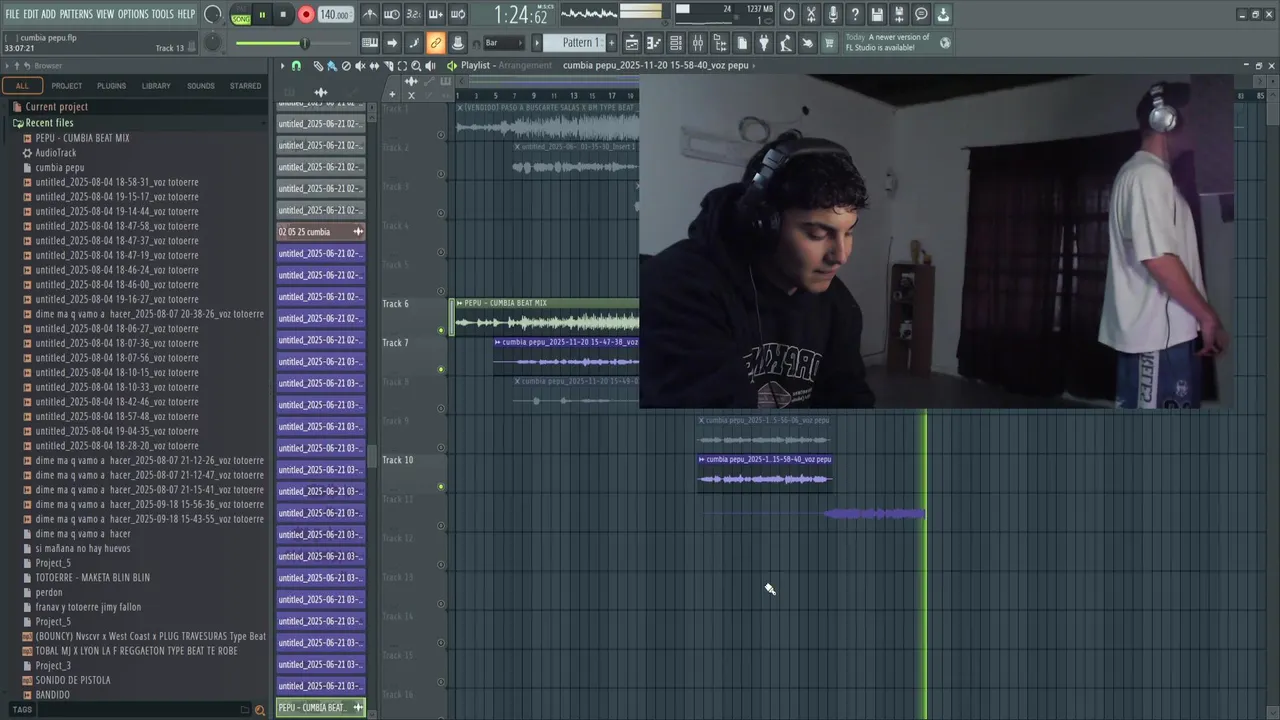Toggle the Track 10 mute dot
Viewport: 1280px width, 720px height.
[x=441, y=487]
